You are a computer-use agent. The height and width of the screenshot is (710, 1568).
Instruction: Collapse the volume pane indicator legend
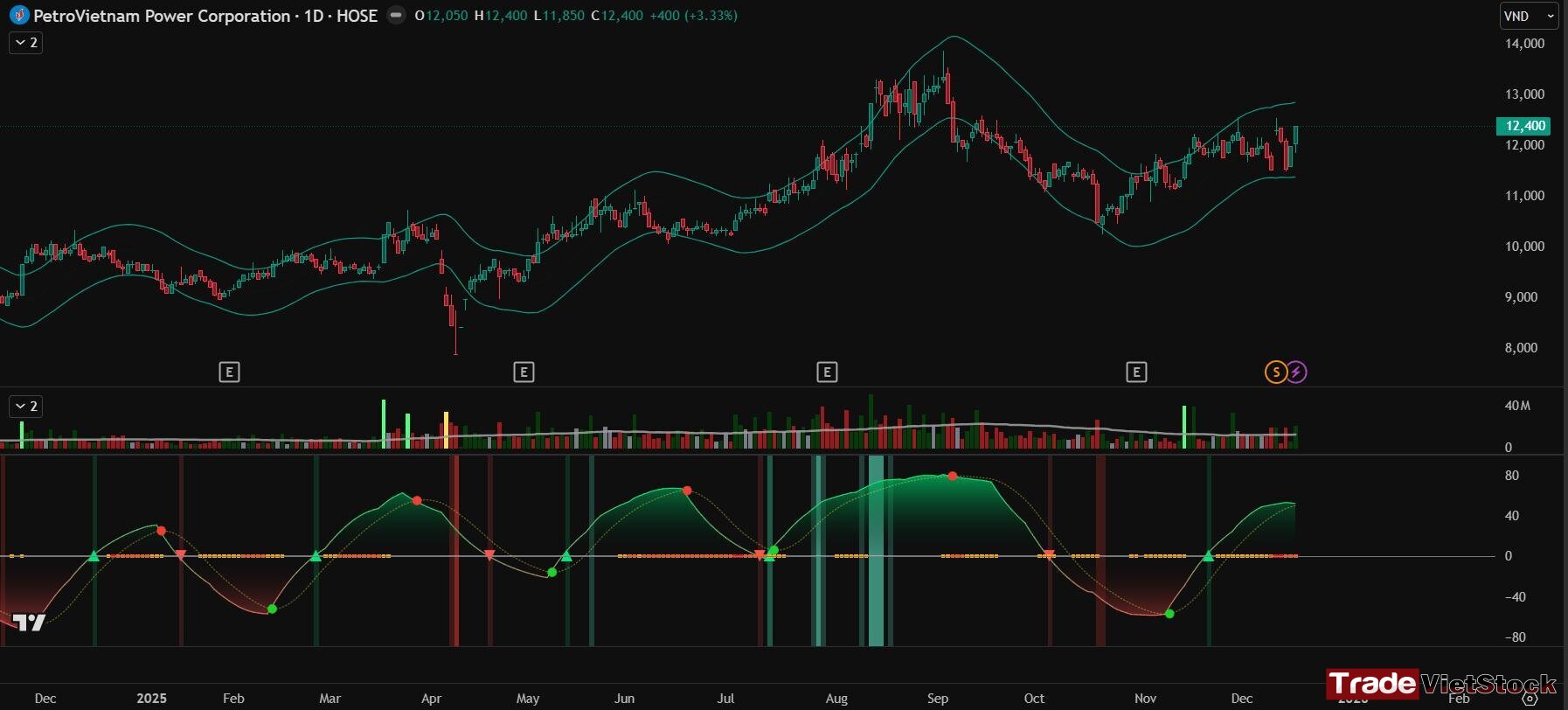pos(26,406)
